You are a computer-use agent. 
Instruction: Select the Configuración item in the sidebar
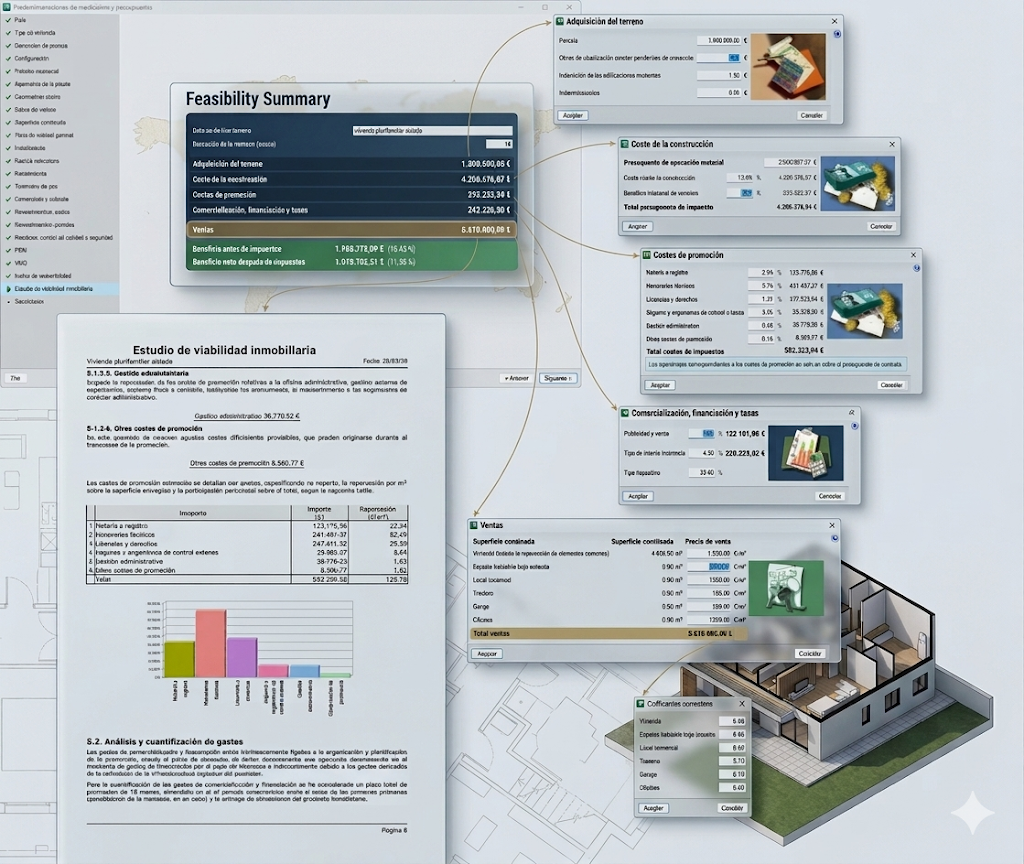pos(31,58)
